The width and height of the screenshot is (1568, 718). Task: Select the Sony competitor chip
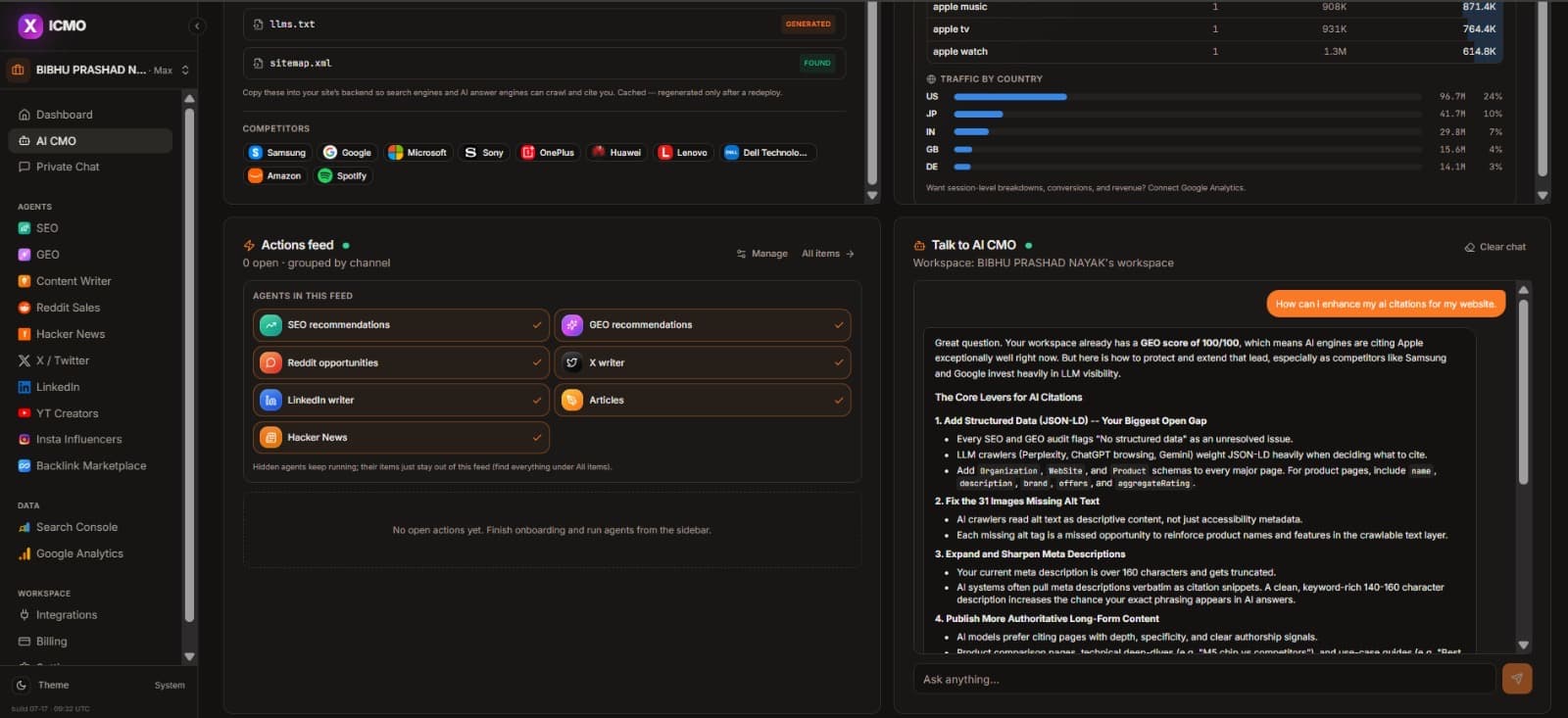(x=484, y=153)
